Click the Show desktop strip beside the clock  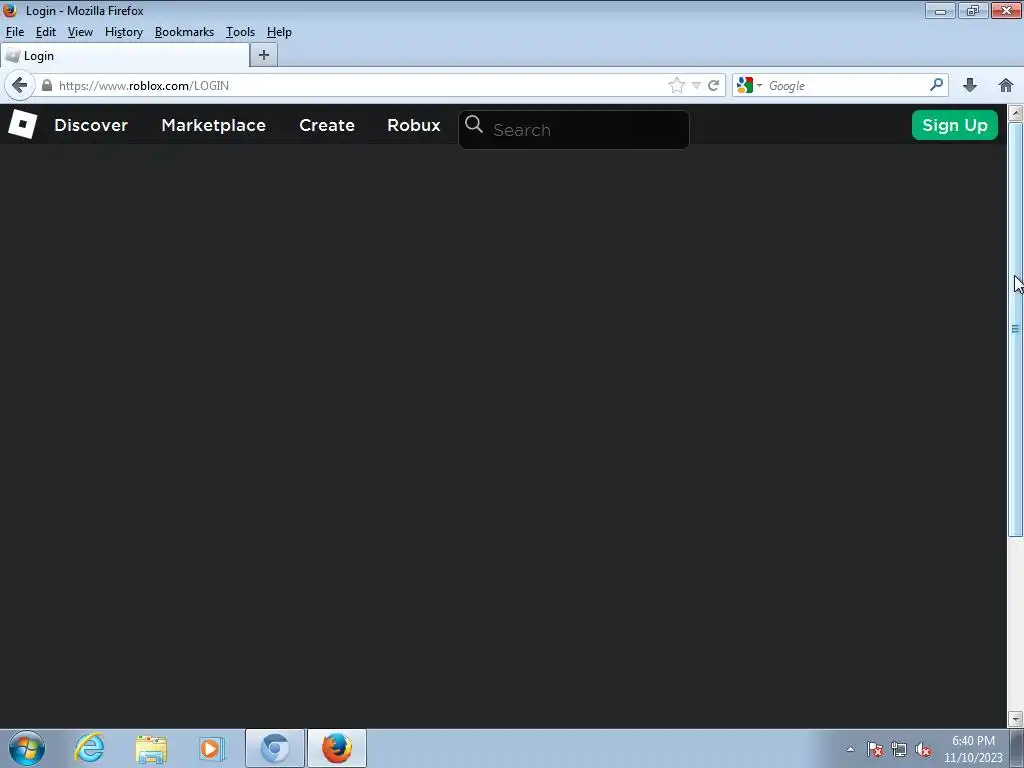[1017, 748]
